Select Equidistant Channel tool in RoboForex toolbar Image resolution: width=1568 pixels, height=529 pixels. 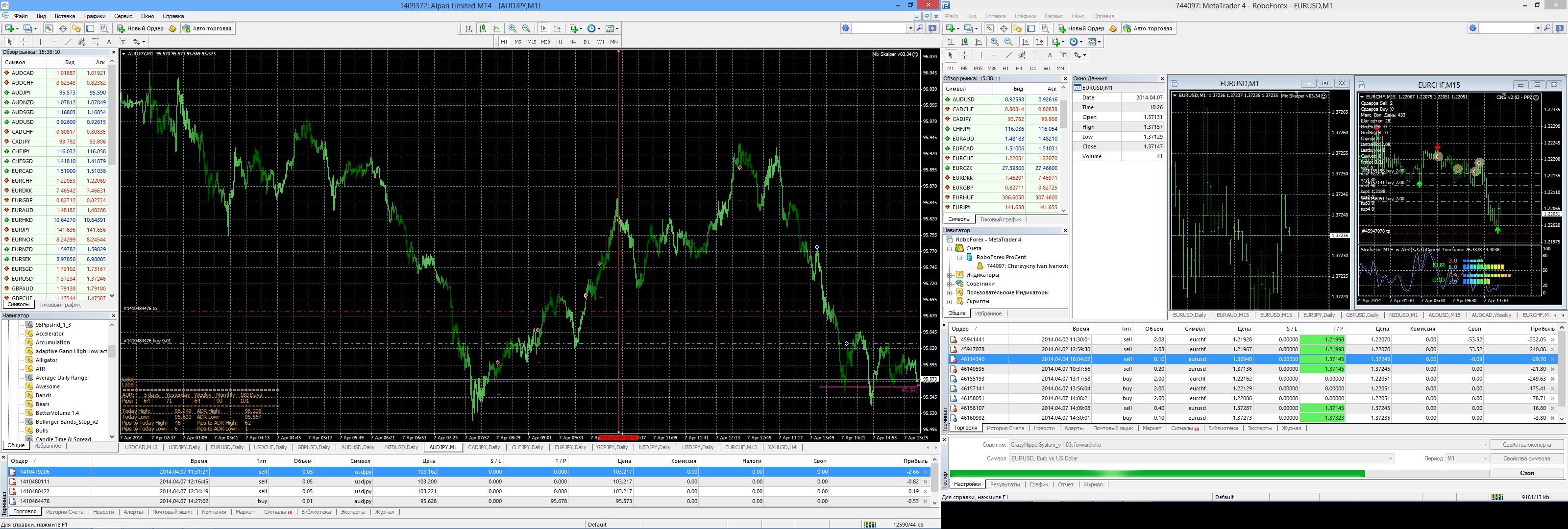[x=1023, y=55]
